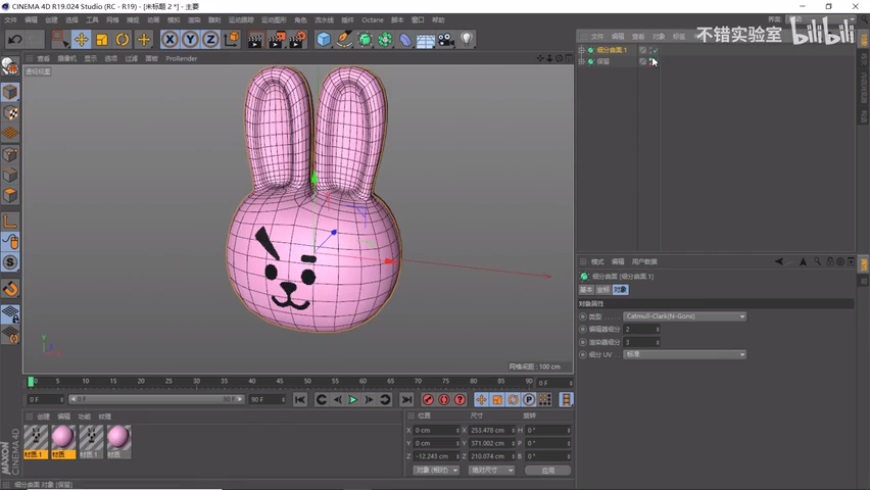Toggle the Enable Snap S icon

tap(10, 262)
